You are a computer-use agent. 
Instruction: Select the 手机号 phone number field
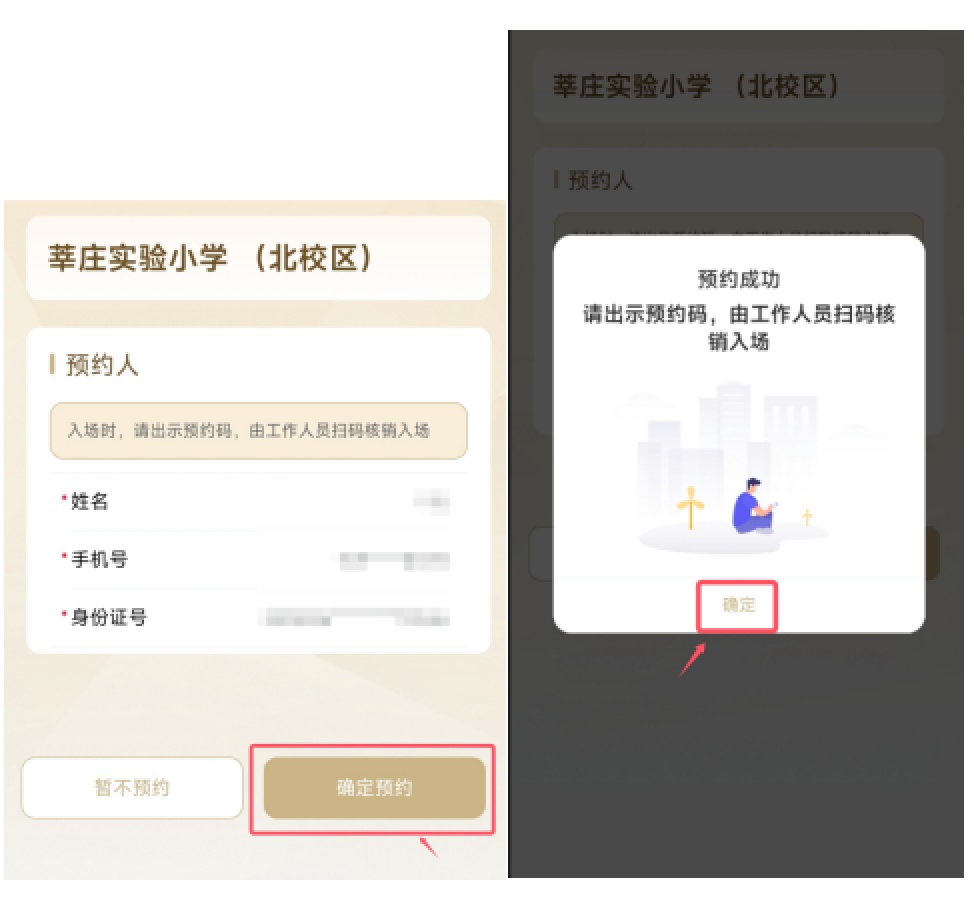[258, 560]
